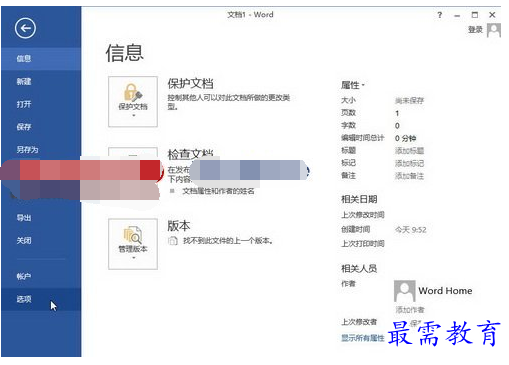Image resolution: width=509 pixels, height=365 pixels.
Task: Maximize the Word window
Action: (475, 15)
